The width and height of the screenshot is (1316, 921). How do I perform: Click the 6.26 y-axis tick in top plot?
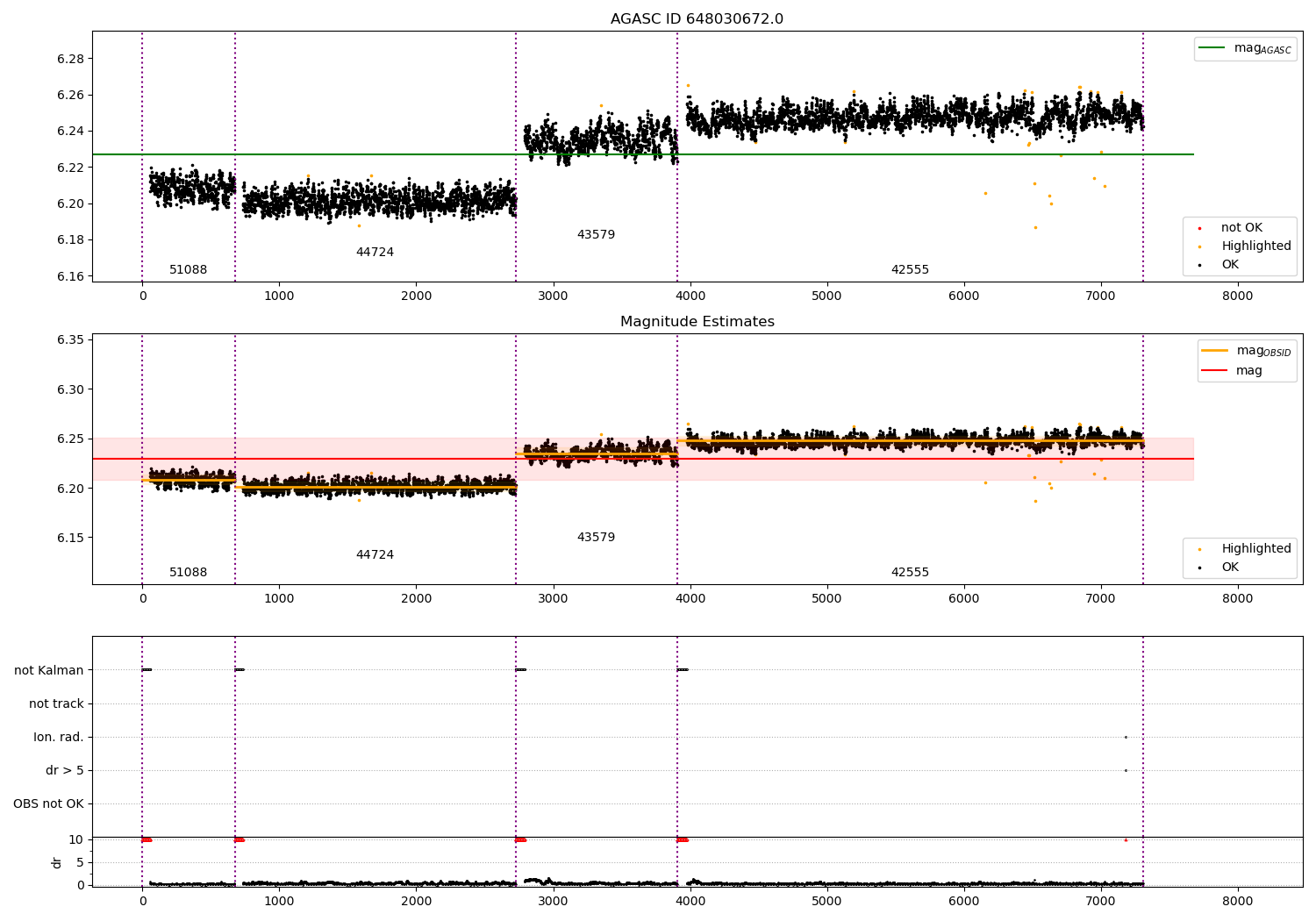(x=69, y=95)
